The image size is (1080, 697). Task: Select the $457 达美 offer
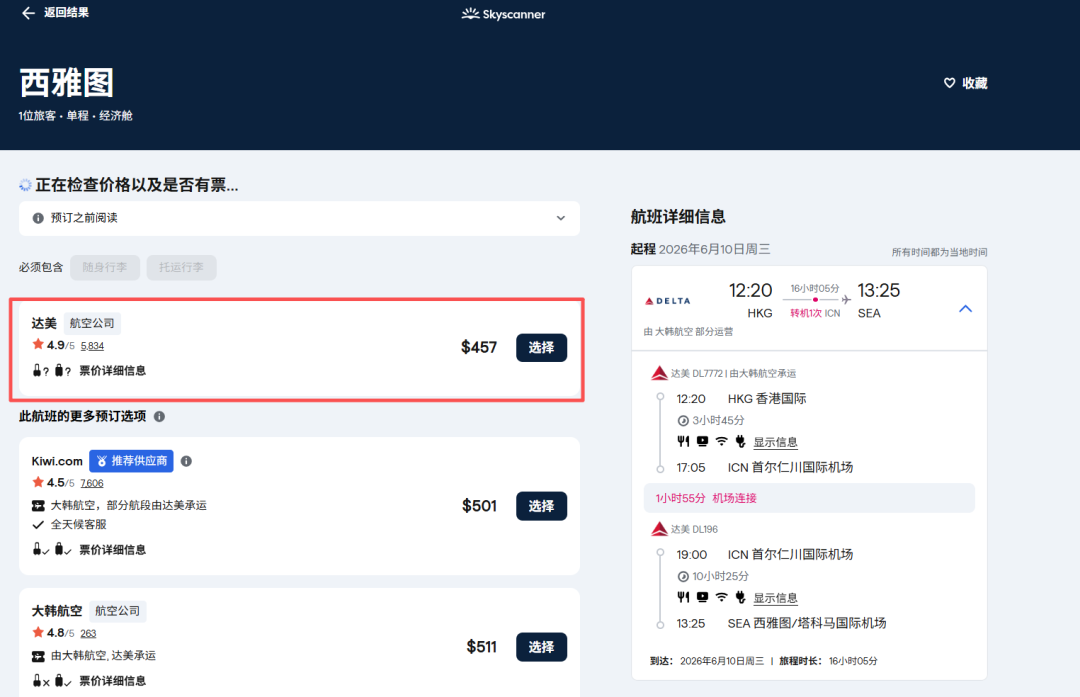[541, 347]
